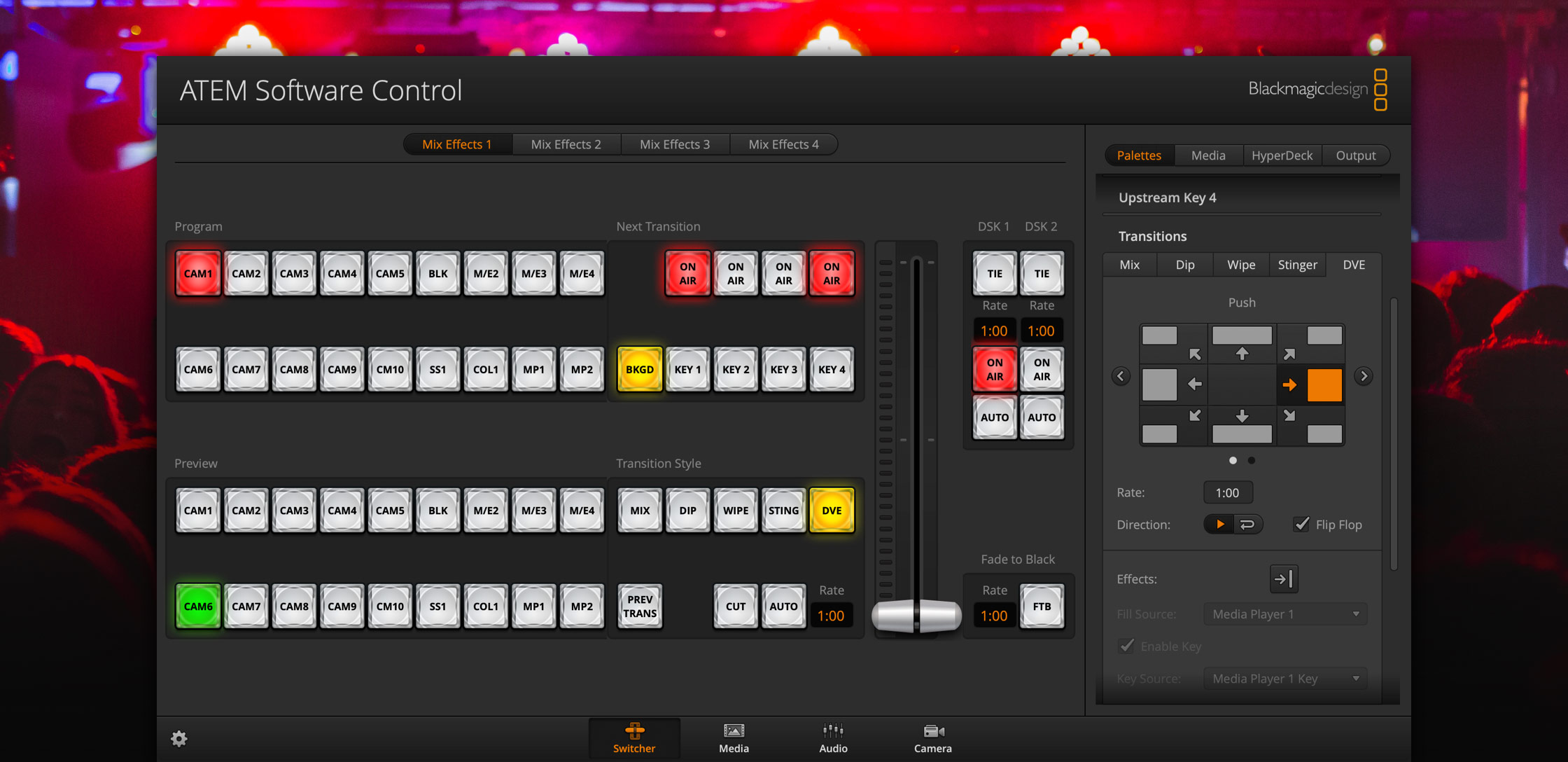Open the Key Source dropdown
The height and width of the screenshot is (762, 1568).
1284,678
